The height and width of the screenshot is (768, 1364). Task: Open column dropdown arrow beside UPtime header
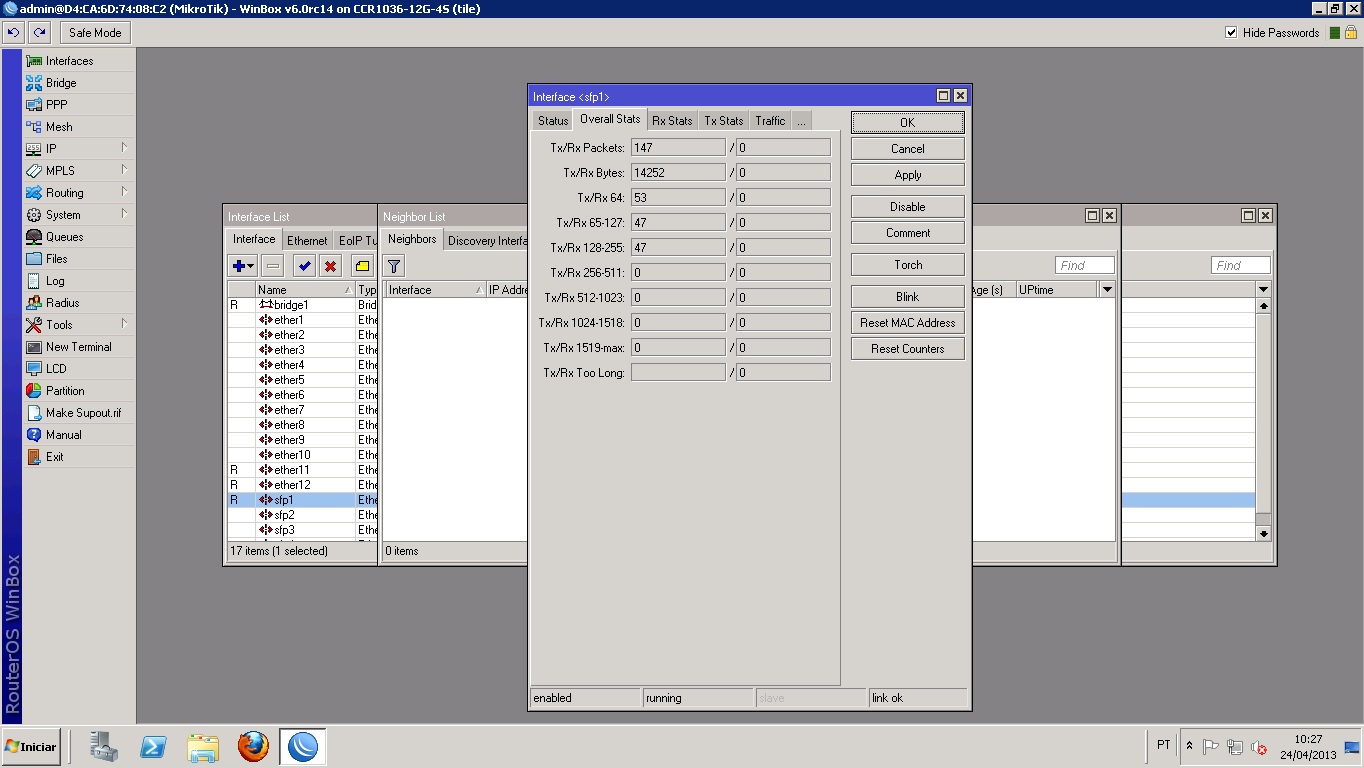click(x=1107, y=290)
